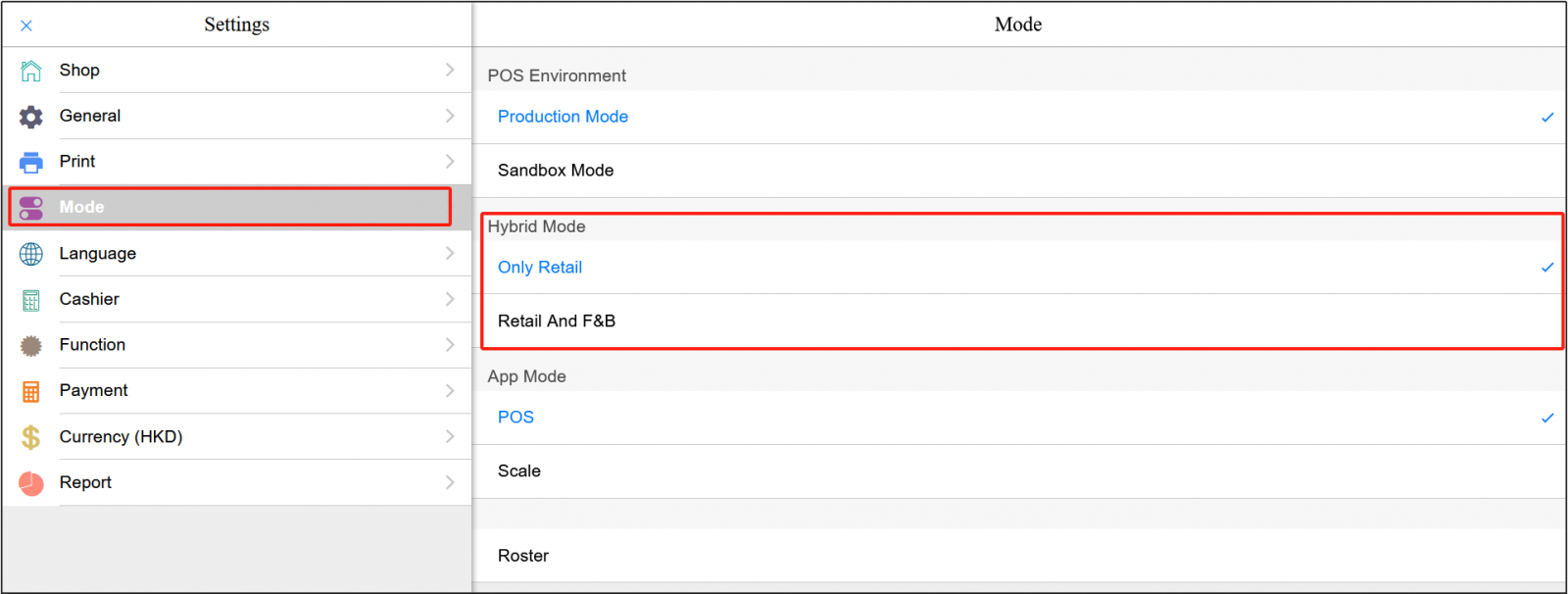Click the checkmark next to POS
The width and height of the screenshot is (1568, 594).
[x=1546, y=417]
